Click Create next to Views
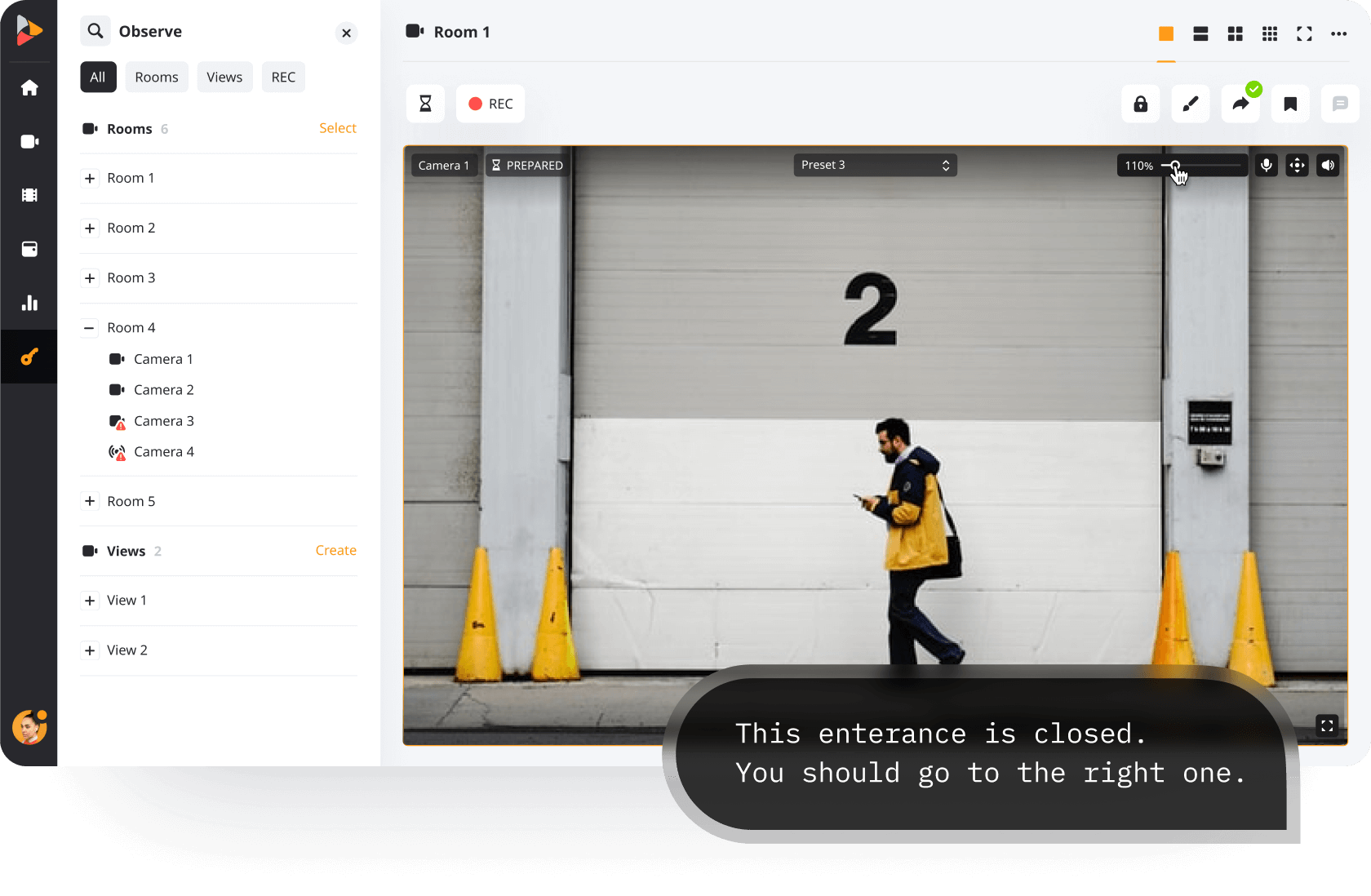This screenshot has width=1371, height=896. (335, 550)
